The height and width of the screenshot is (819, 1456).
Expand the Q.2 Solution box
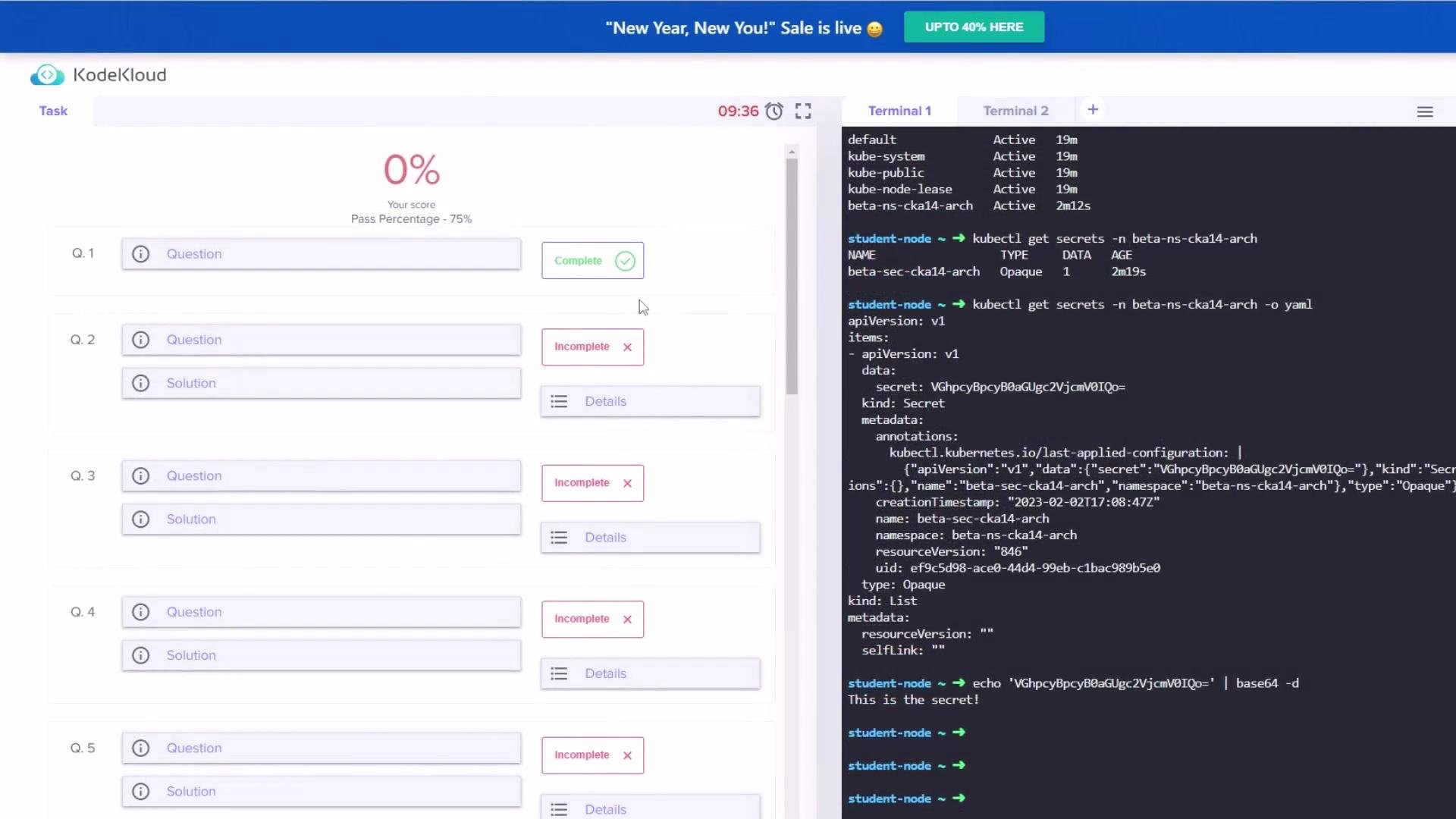(322, 383)
